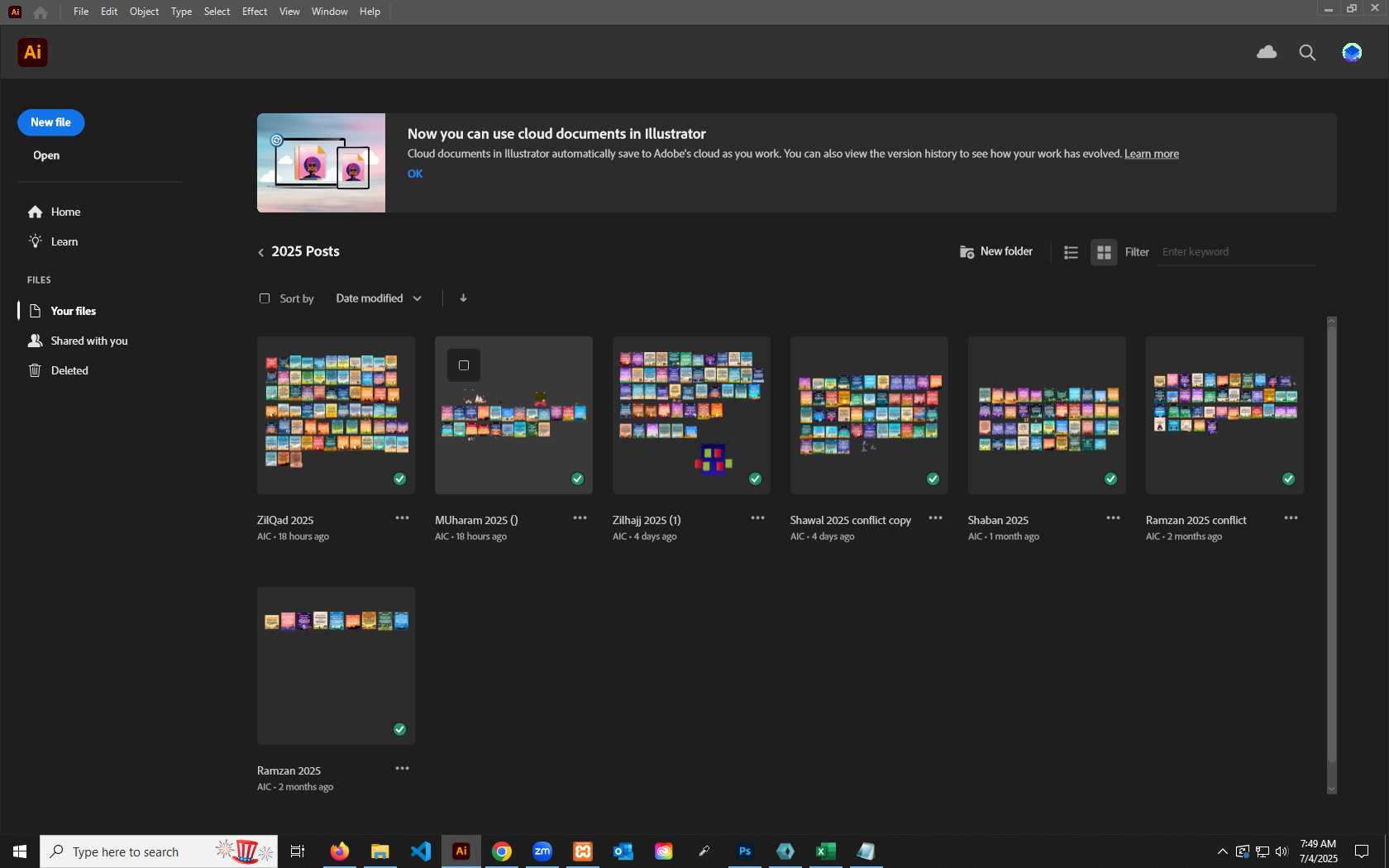Open more options for ZilQad 2025
Screen dimensions: 1389x868
[x=402, y=518]
